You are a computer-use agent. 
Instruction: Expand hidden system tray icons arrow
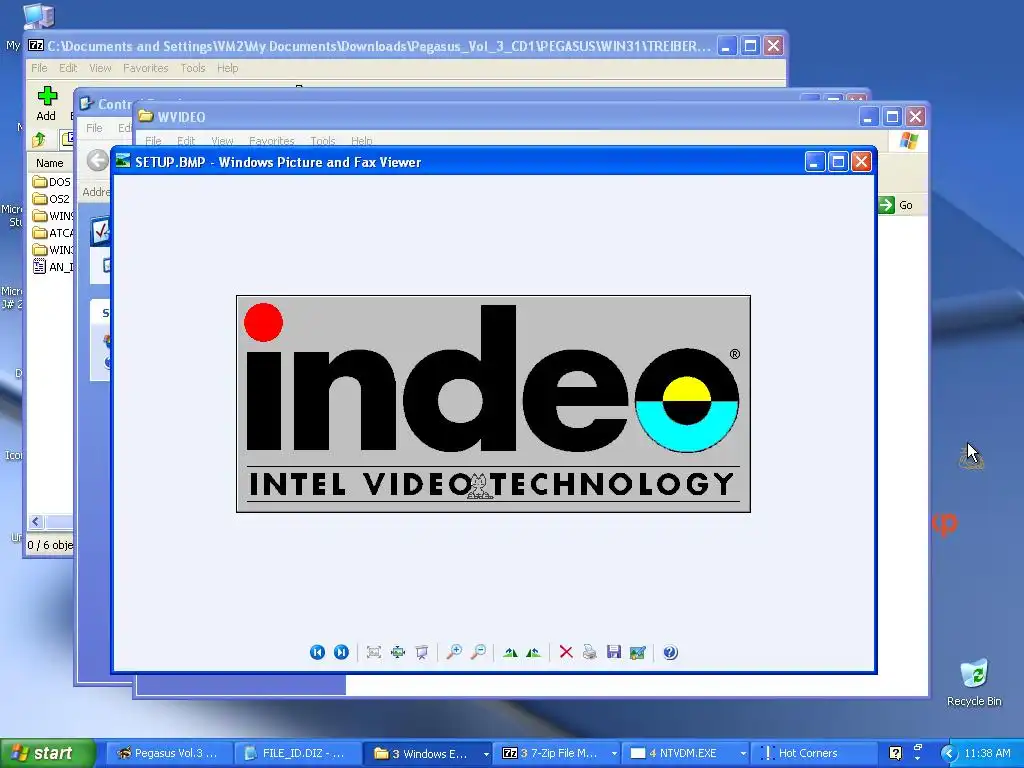(x=949, y=754)
